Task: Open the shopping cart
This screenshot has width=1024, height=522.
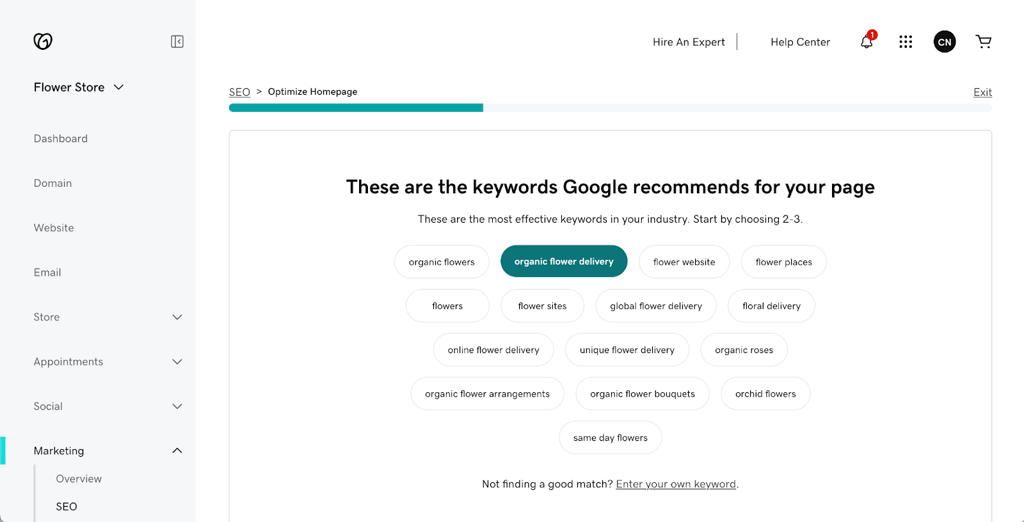Action: 983,42
